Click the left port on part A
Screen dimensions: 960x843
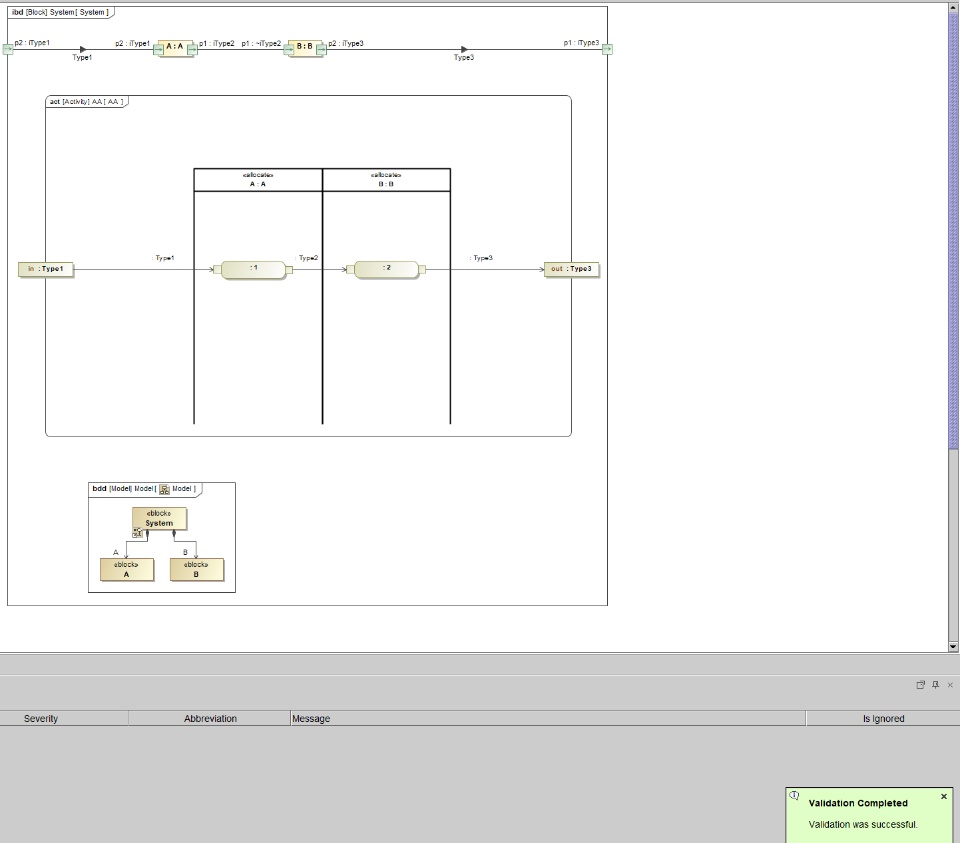[x=159, y=50]
